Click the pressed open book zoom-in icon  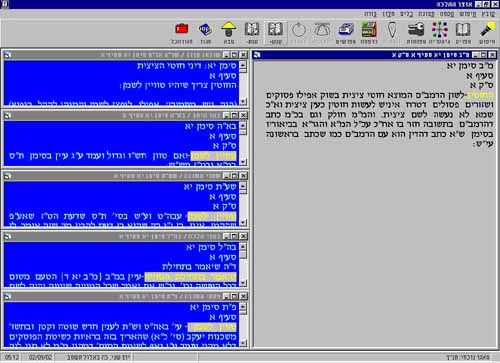[275, 30]
